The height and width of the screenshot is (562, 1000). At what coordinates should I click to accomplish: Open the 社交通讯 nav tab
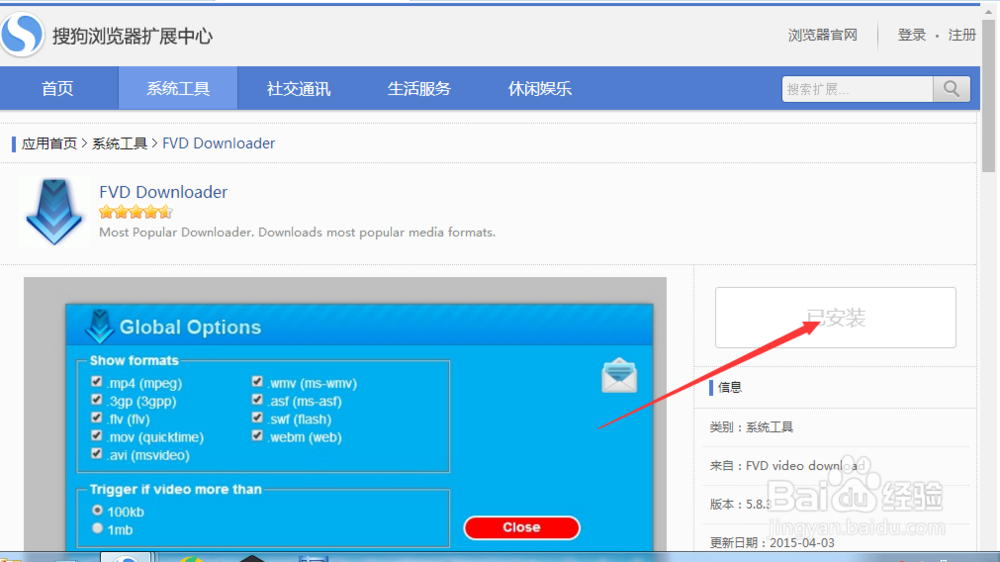[x=298, y=88]
